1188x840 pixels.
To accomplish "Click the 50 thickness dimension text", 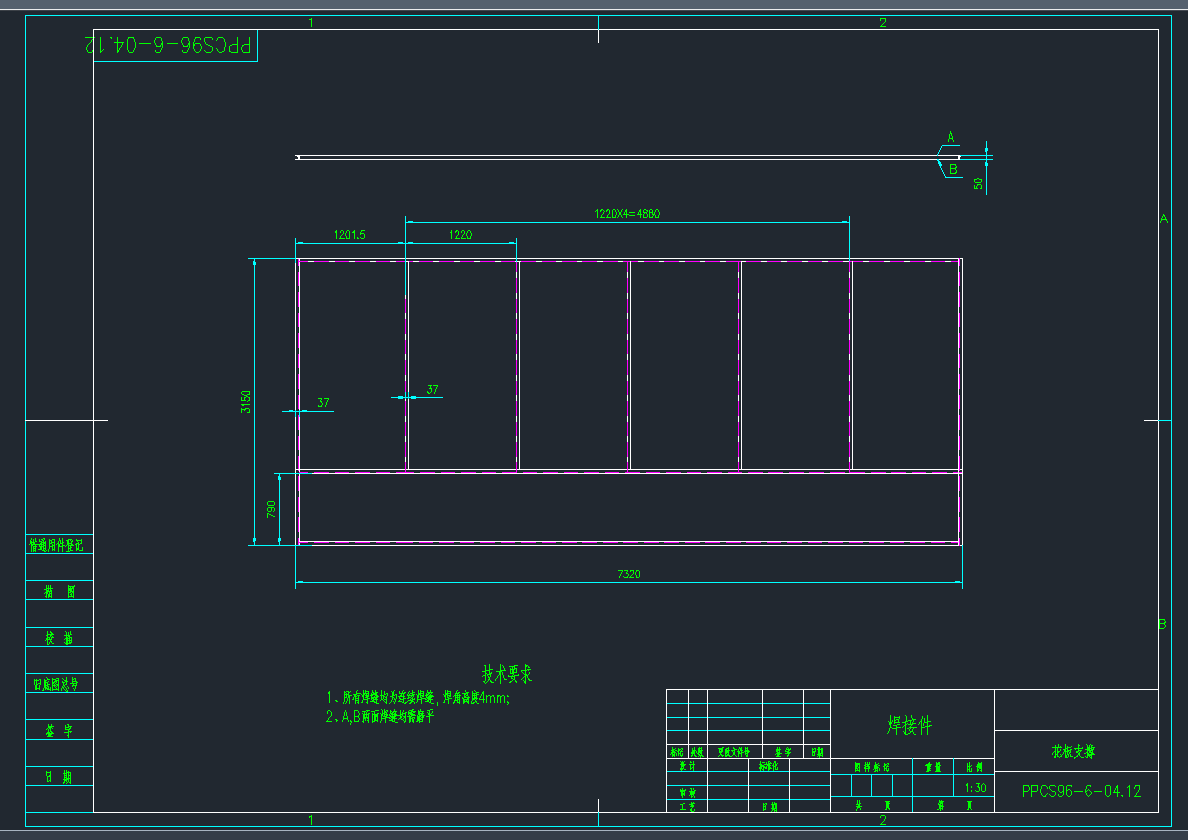I will click(x=978, y=182).
